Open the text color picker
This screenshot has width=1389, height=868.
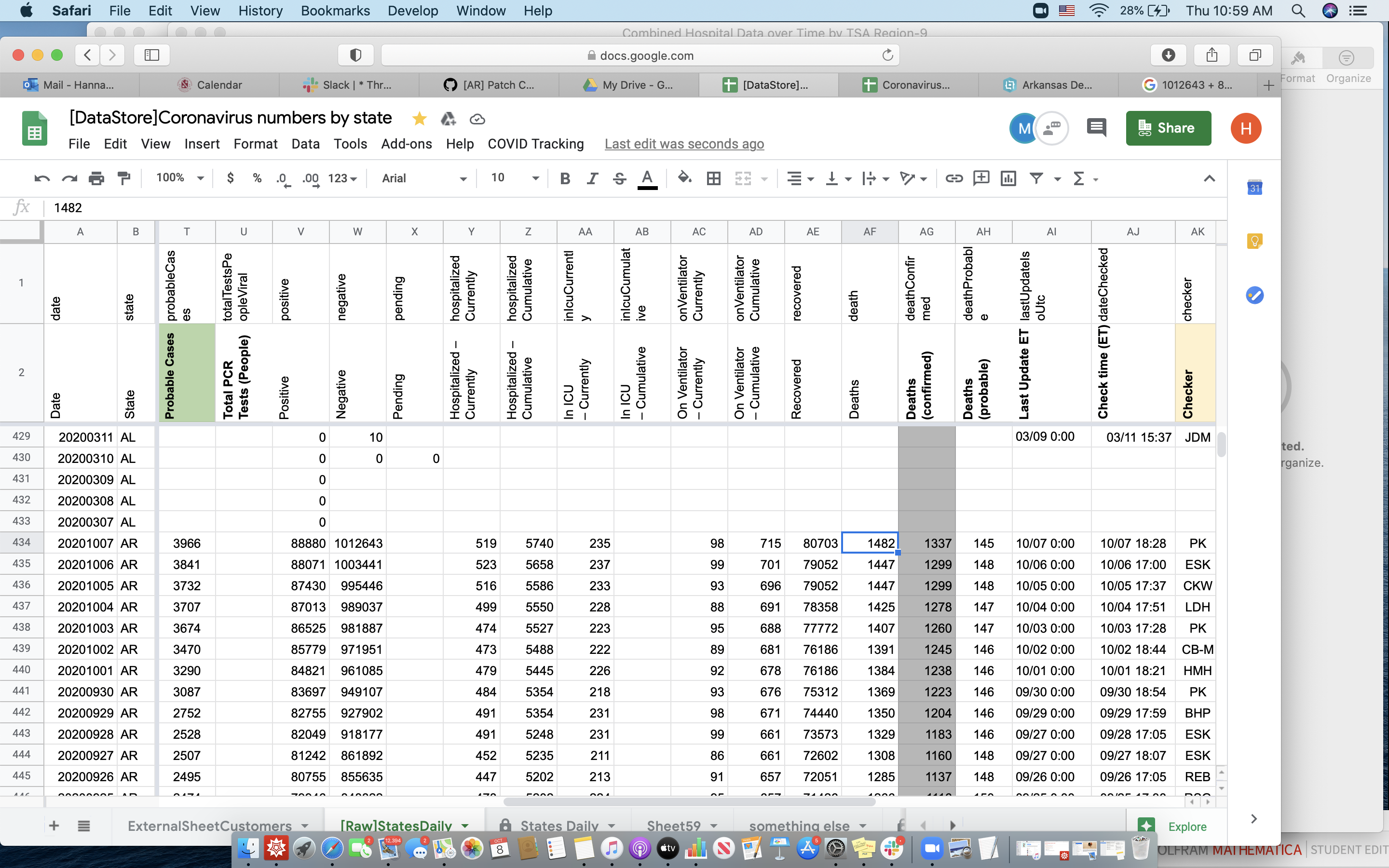[647, 178]
